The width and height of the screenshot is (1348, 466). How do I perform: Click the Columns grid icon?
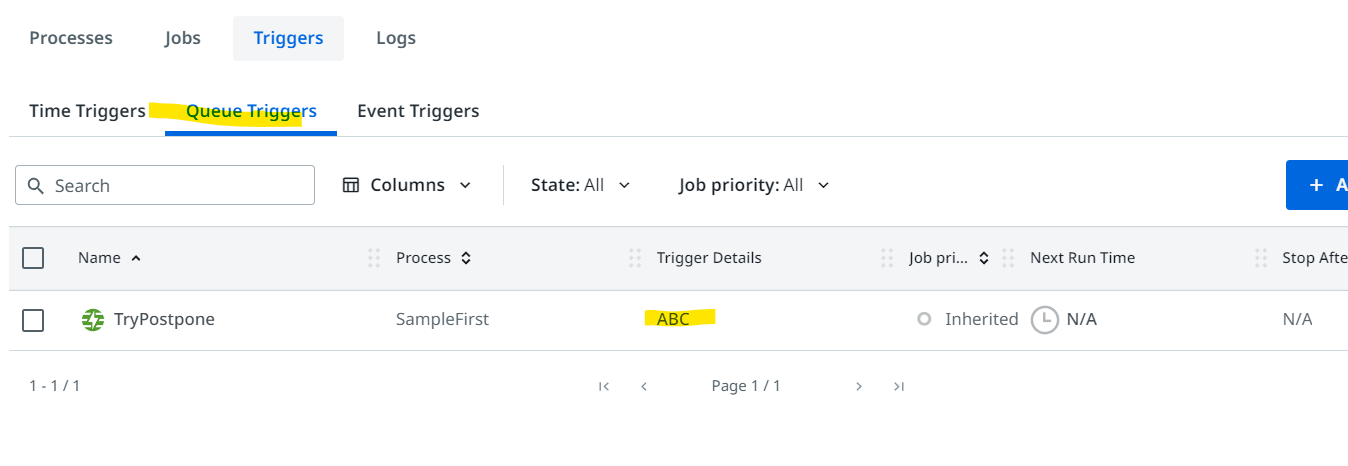pyautogui.click(x=351, y=185)
